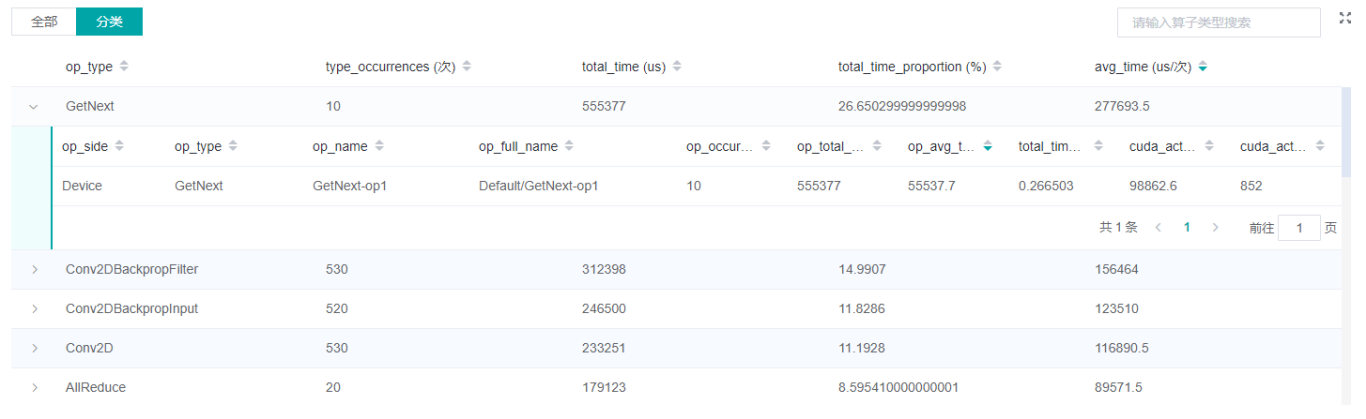This screenshot has height=419, width=1366.
Task: Sort nested table by op_side
Action: click(x=120, y=146)
